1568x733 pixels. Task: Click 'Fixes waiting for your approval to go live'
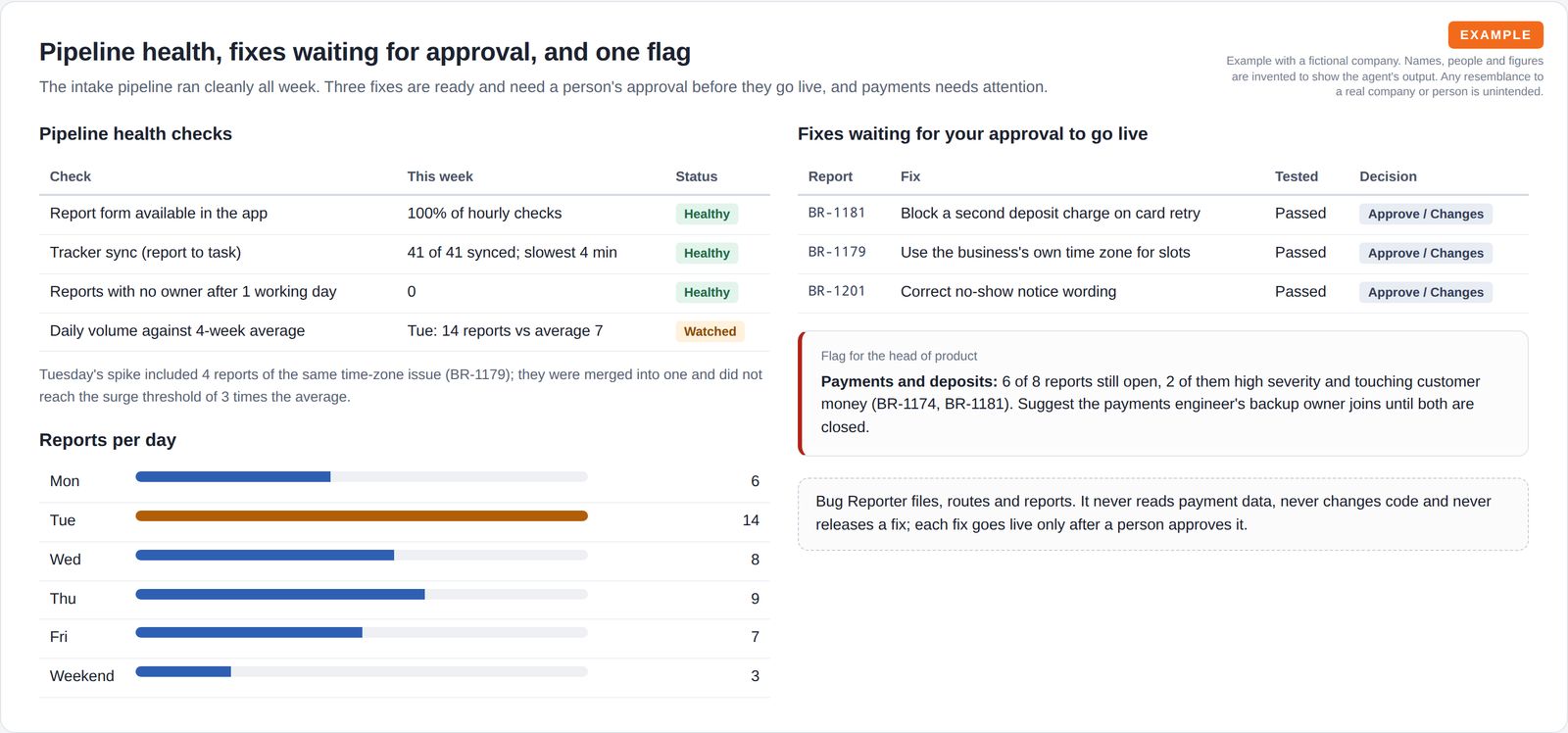click(x=972, y=133)
